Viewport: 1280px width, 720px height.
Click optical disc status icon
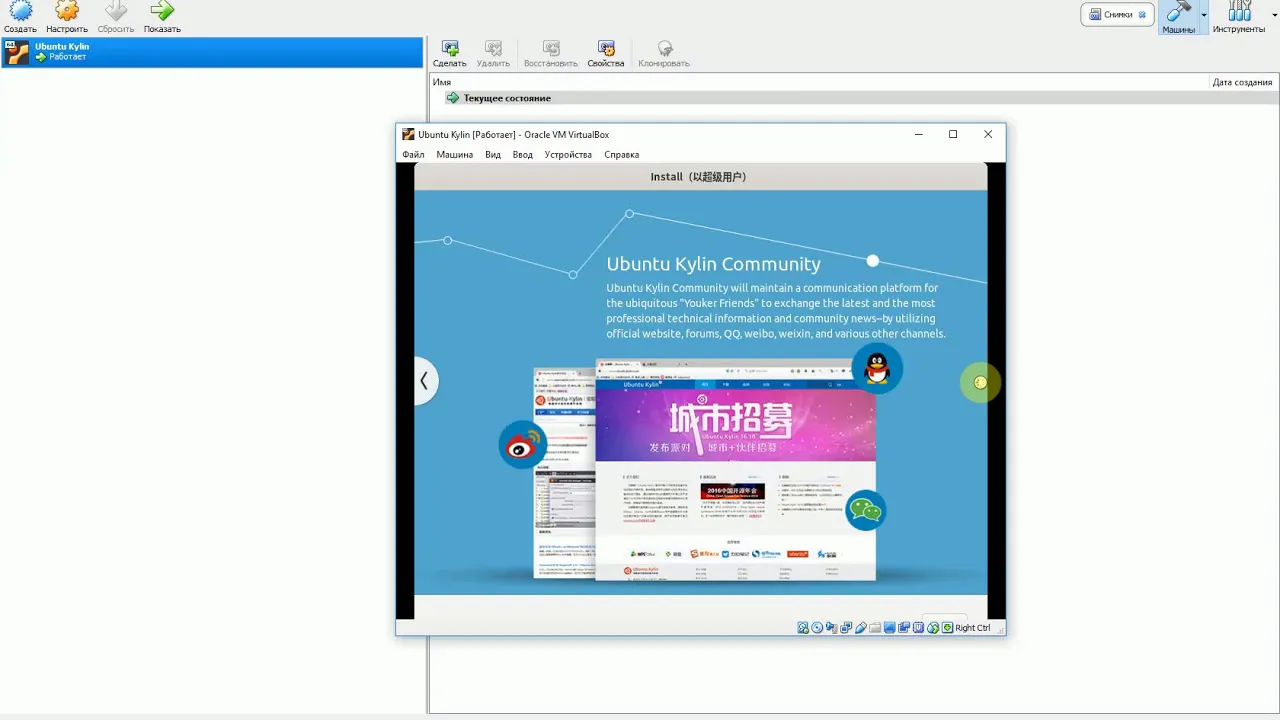817,628
